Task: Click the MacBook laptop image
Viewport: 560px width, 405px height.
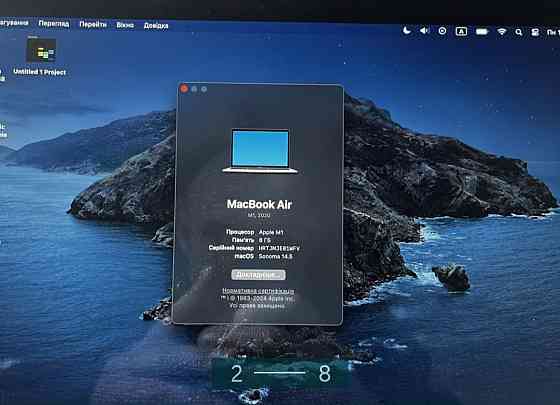Action: coord(260,151)
